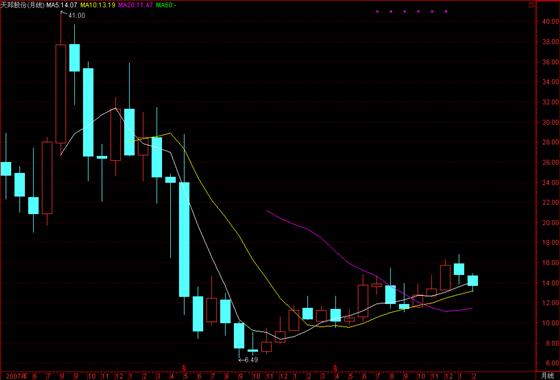The image size is (560, 380).
Task: Click the small cyan candlestick near the 6.49 low
Action: [253, 350]
